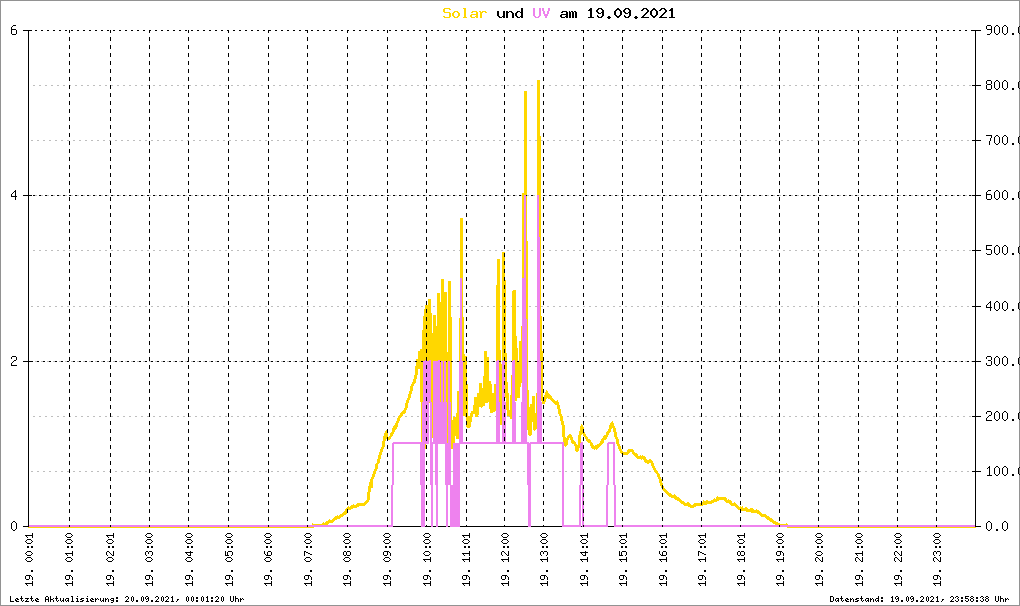Click the yellow solar spike just before 11:00
The height and width of the screenshot is (606, 1020).
tap(461, 220)
